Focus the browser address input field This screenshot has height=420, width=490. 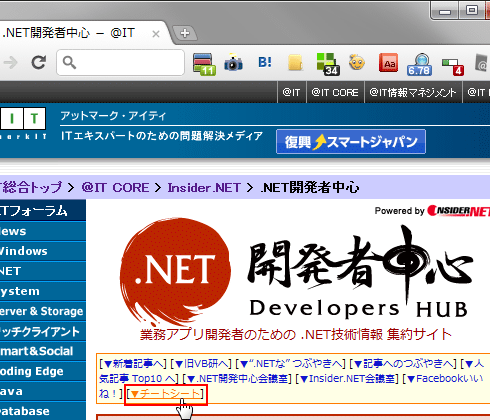coord(120,62)
